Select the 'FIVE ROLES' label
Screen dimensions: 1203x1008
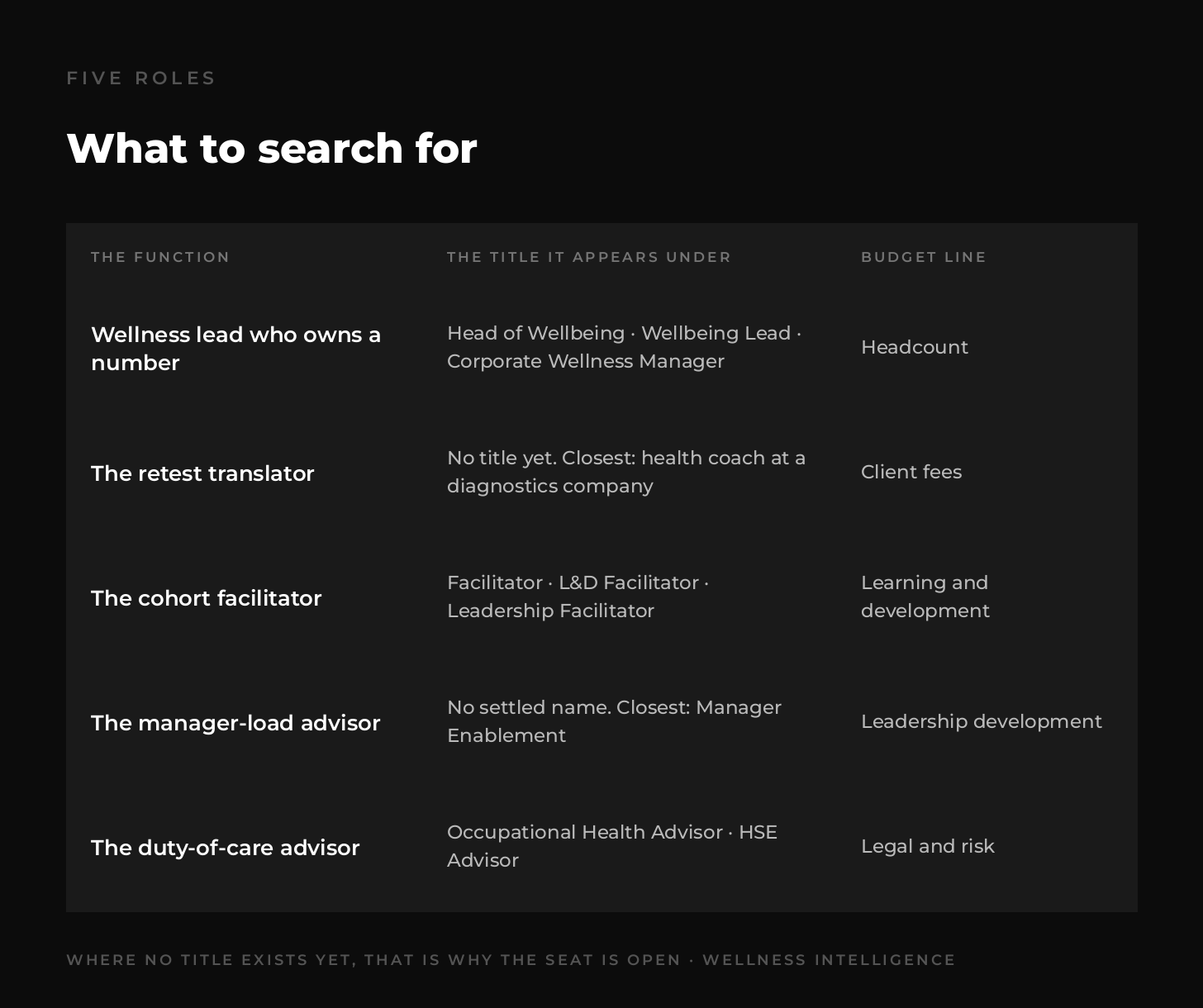tap(140, 78)
